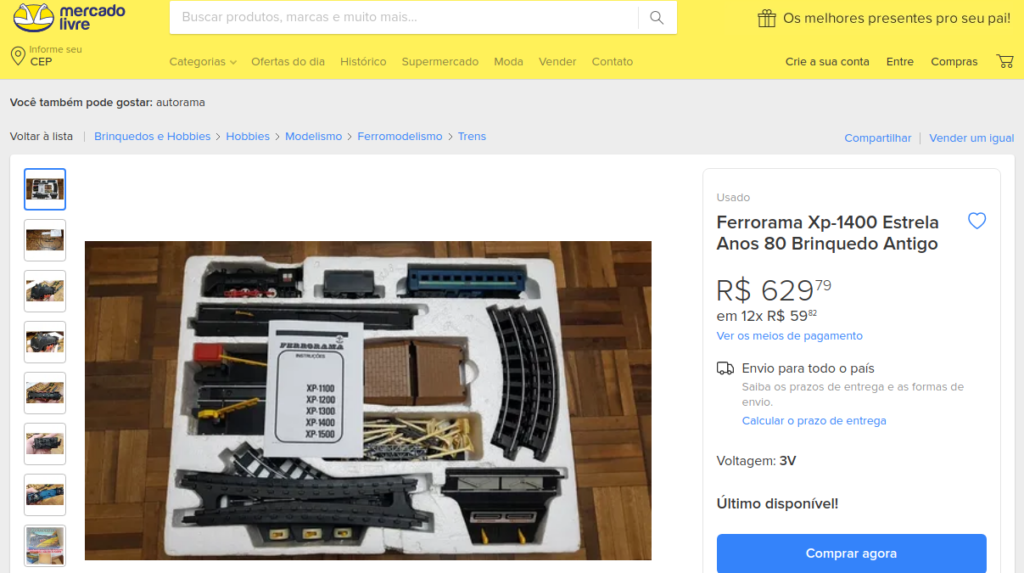This screenshot has width=1024, height=573.
Task: Click the Compartilhar link
Action: coord(877,138)
